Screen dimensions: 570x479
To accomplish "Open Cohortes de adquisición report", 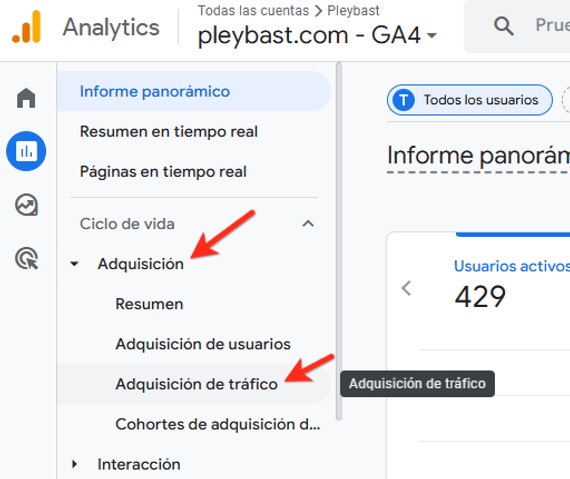I will click(218, 424).
